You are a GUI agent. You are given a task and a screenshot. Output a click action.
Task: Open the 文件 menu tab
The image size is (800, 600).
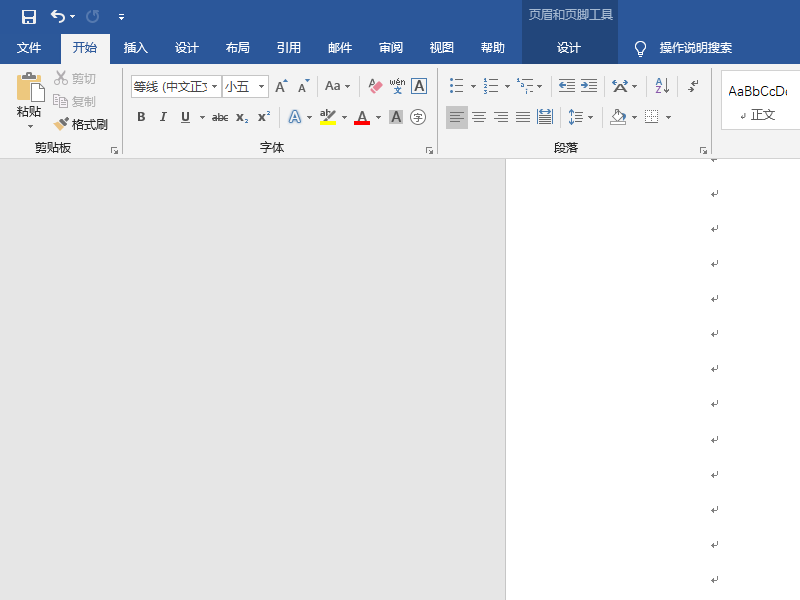coord(29,48)
